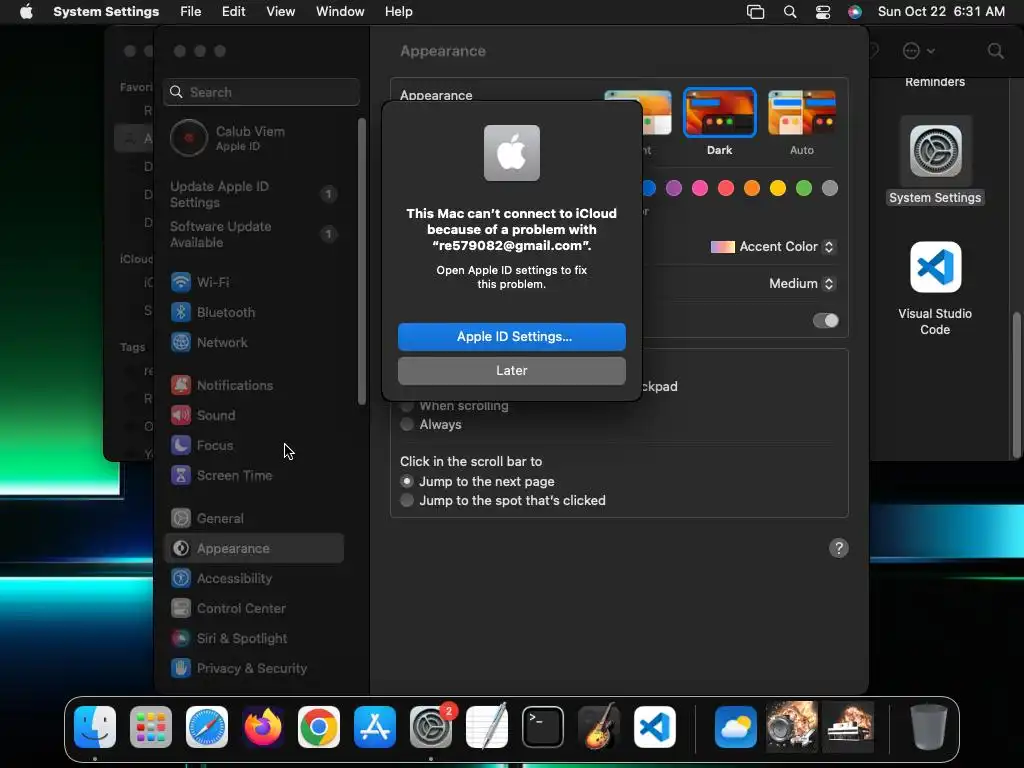
Task: Open the Medium sidebar icon size dropdown
Action: [803, 283]
